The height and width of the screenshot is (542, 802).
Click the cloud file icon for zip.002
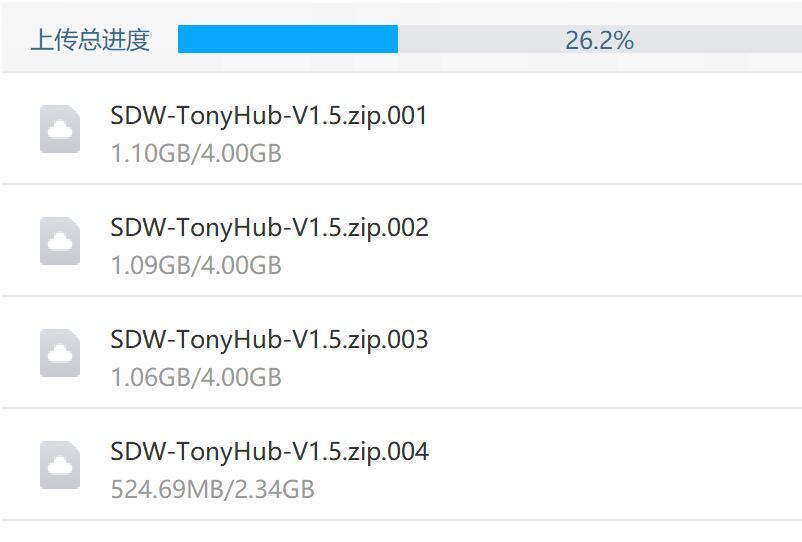point(60,241)
